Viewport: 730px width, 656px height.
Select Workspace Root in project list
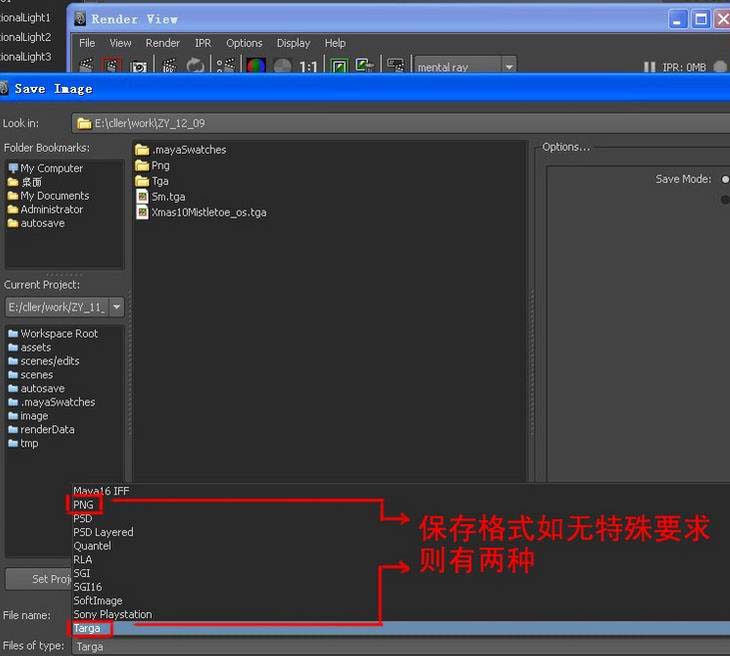(x=53, y=333)
